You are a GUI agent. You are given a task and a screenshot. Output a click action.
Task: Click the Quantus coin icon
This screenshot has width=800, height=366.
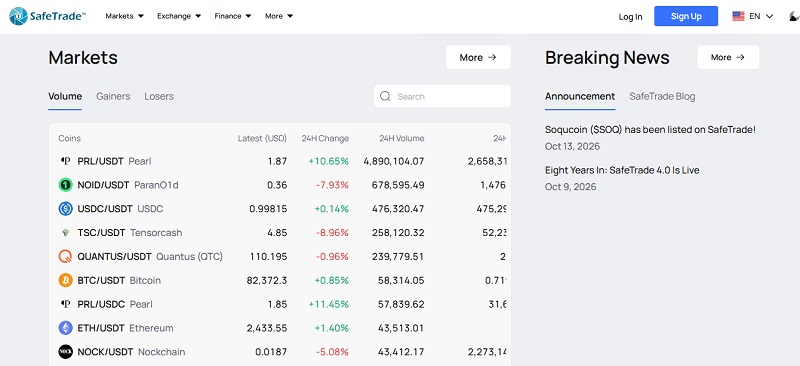pos(65,256)
